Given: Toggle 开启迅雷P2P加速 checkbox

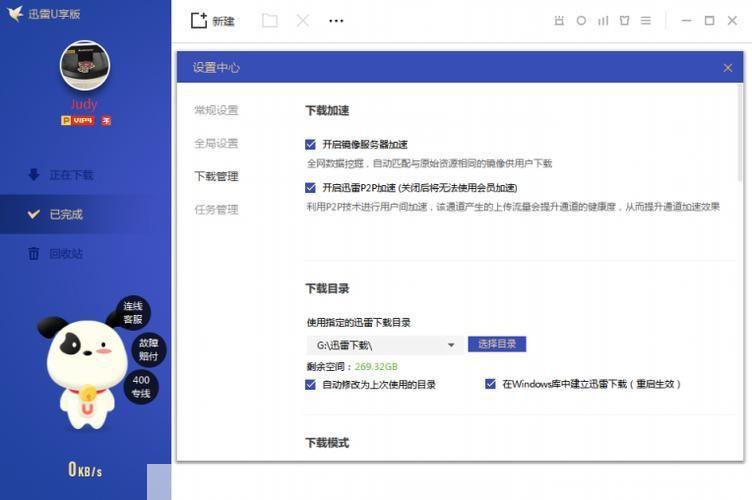Looking at the screenshot, I should [x=310, y=187].
